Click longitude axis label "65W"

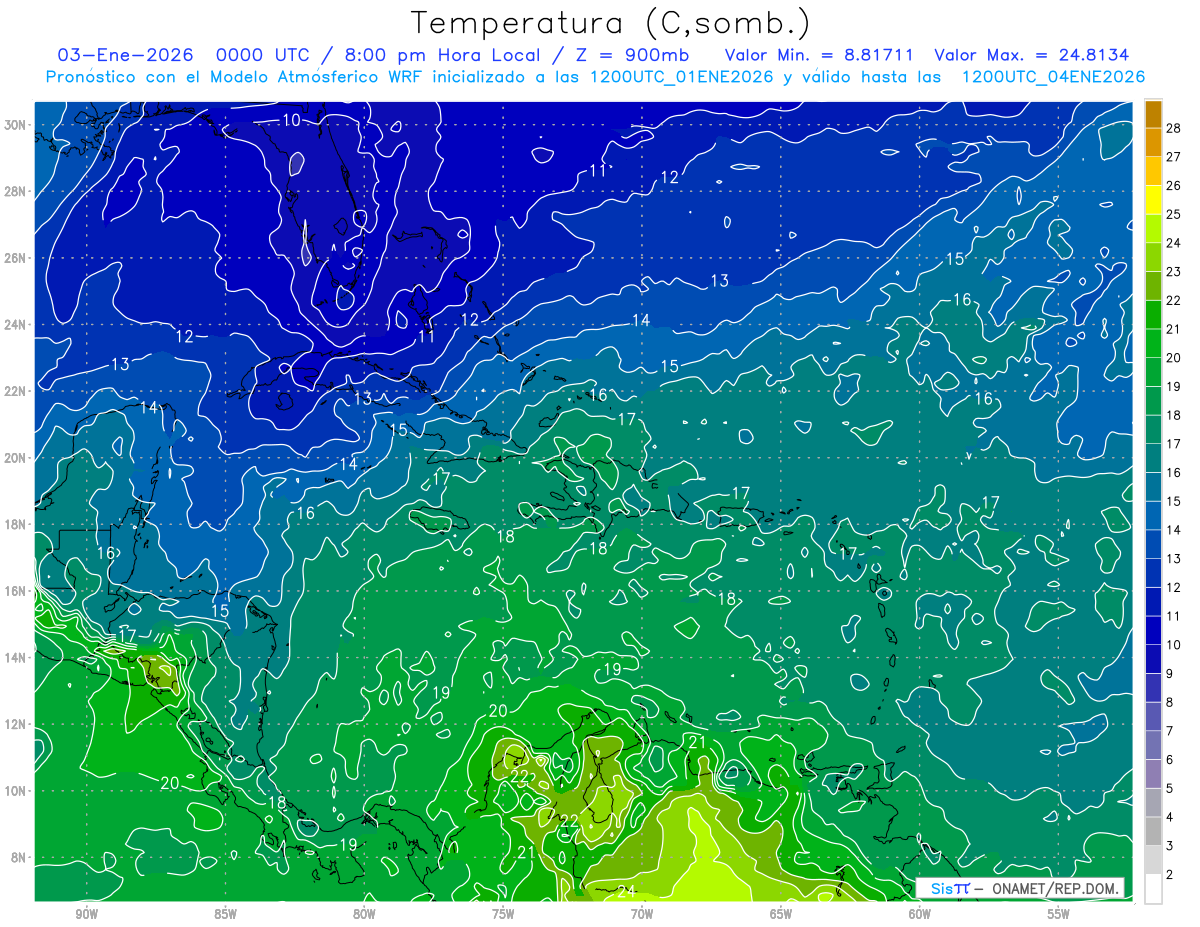point(781,915)
